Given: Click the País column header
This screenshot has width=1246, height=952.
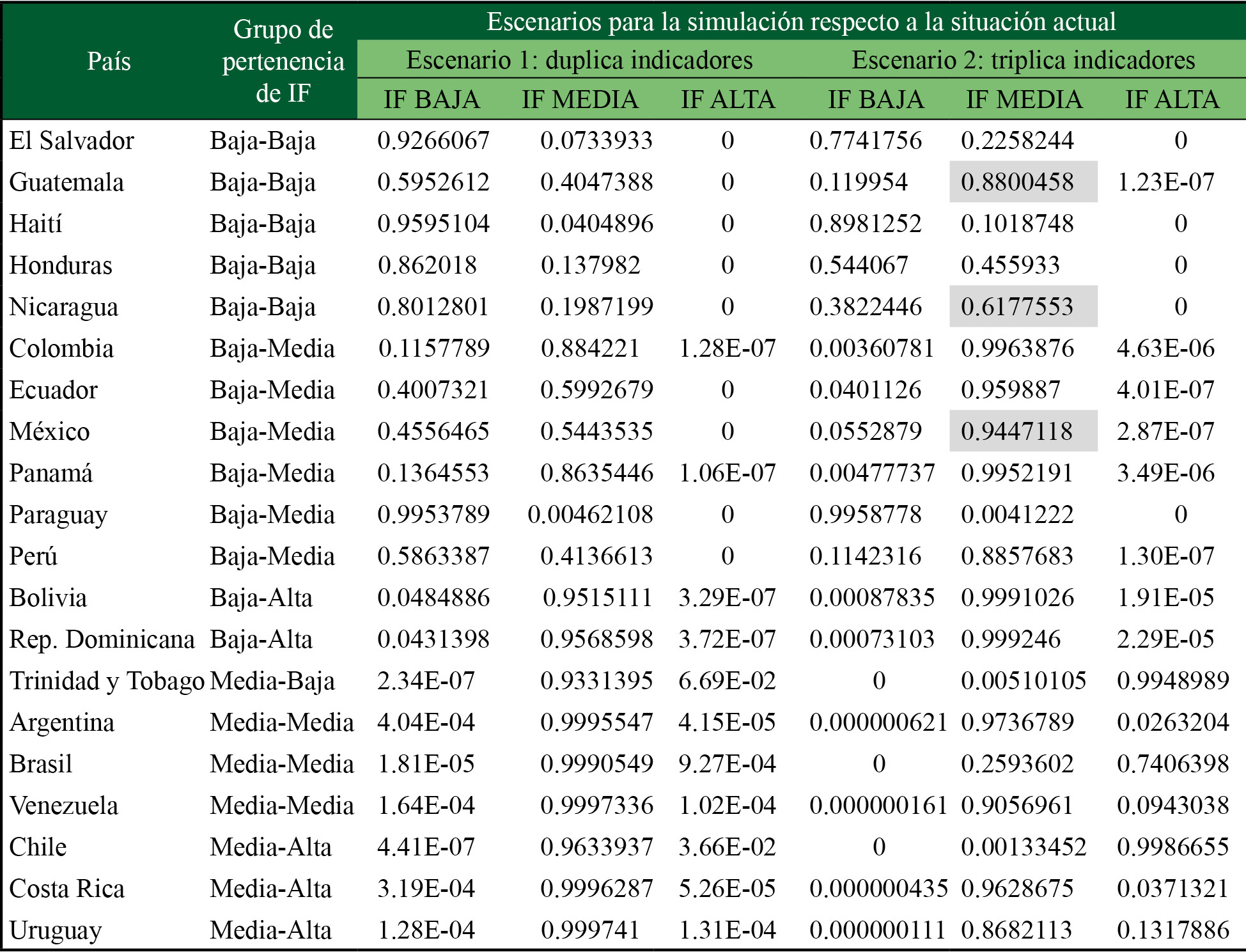Looking at the screenshot, I should tap(109, 61).
